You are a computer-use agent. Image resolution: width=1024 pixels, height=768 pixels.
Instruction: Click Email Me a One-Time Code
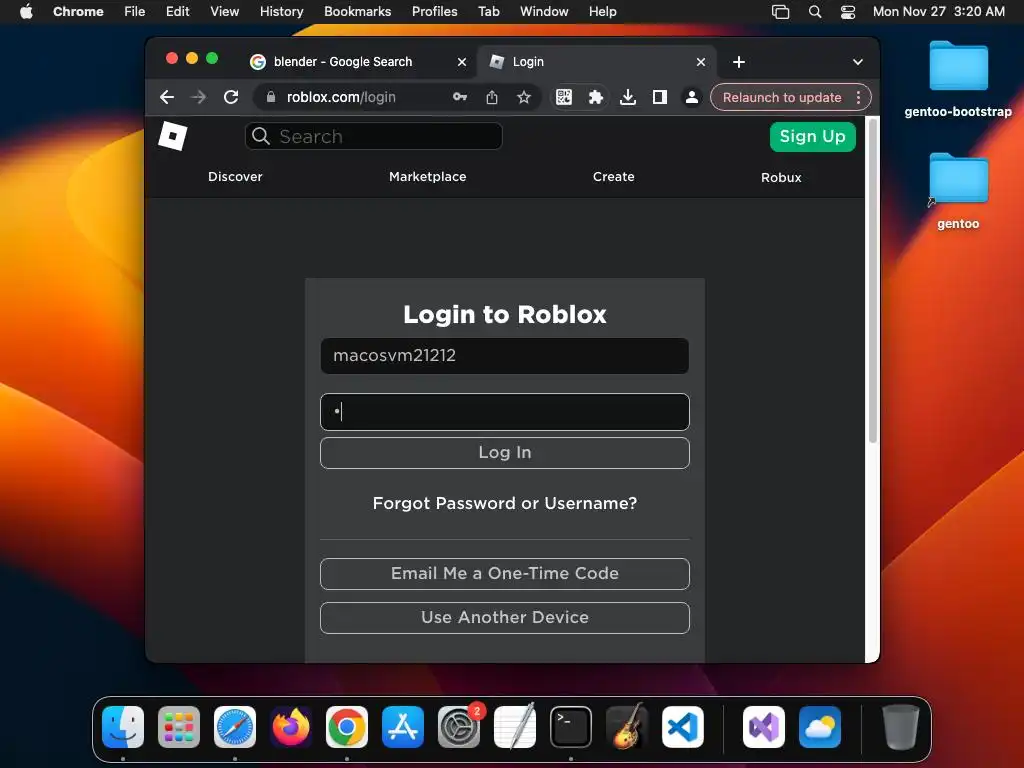click(505, 573)
